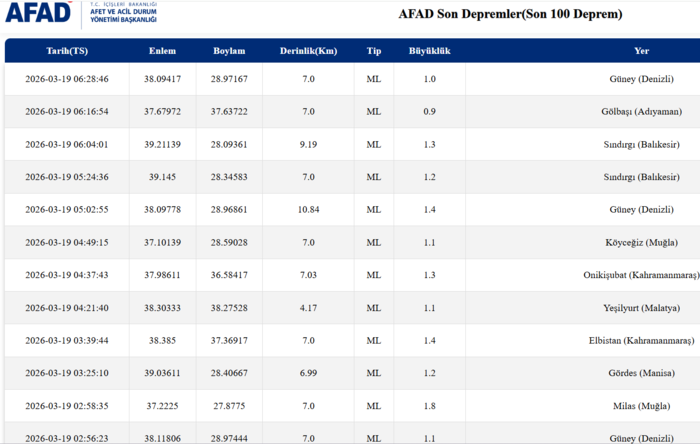Viewport: 700px width, 444px height.
Task: Click latitude value 39.145
Action: click(162, 177)
